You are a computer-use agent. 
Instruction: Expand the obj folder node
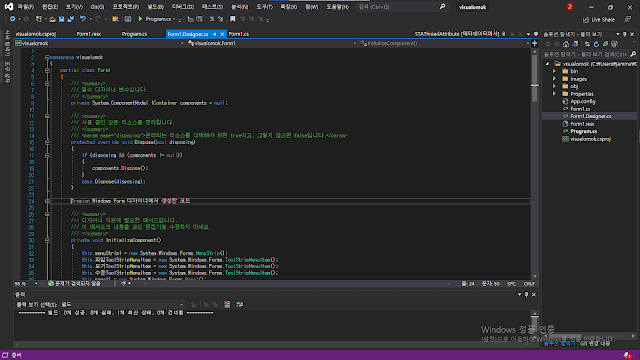[554, 87]
